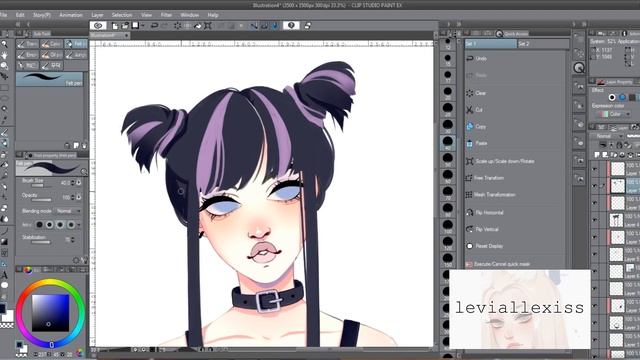The height and width of the screenshot is (360, 640).
Task: Click Mesh Transformation in Quick Access
Action: click(x=495, y=195)
